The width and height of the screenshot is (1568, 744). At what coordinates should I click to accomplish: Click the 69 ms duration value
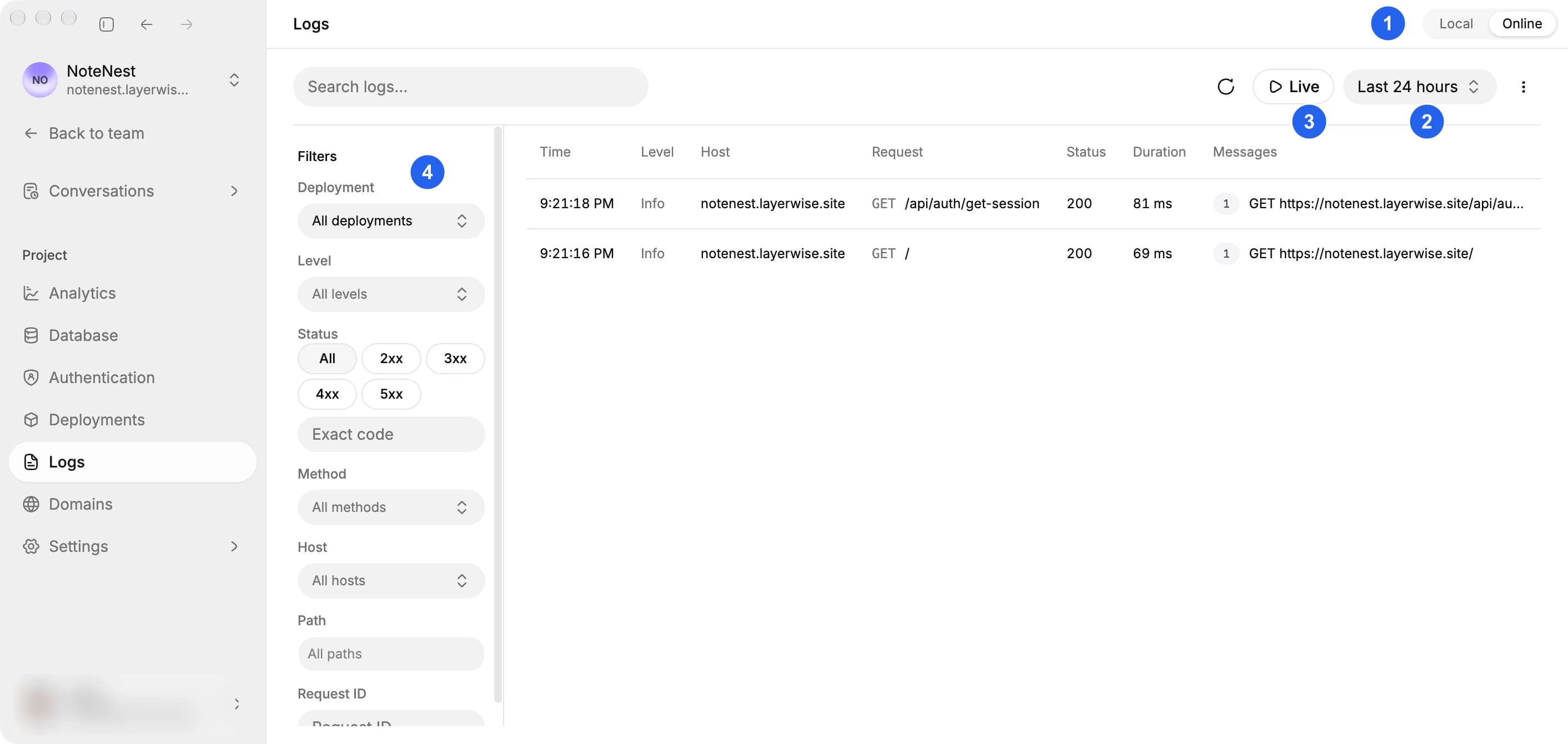pos(1152,253)
